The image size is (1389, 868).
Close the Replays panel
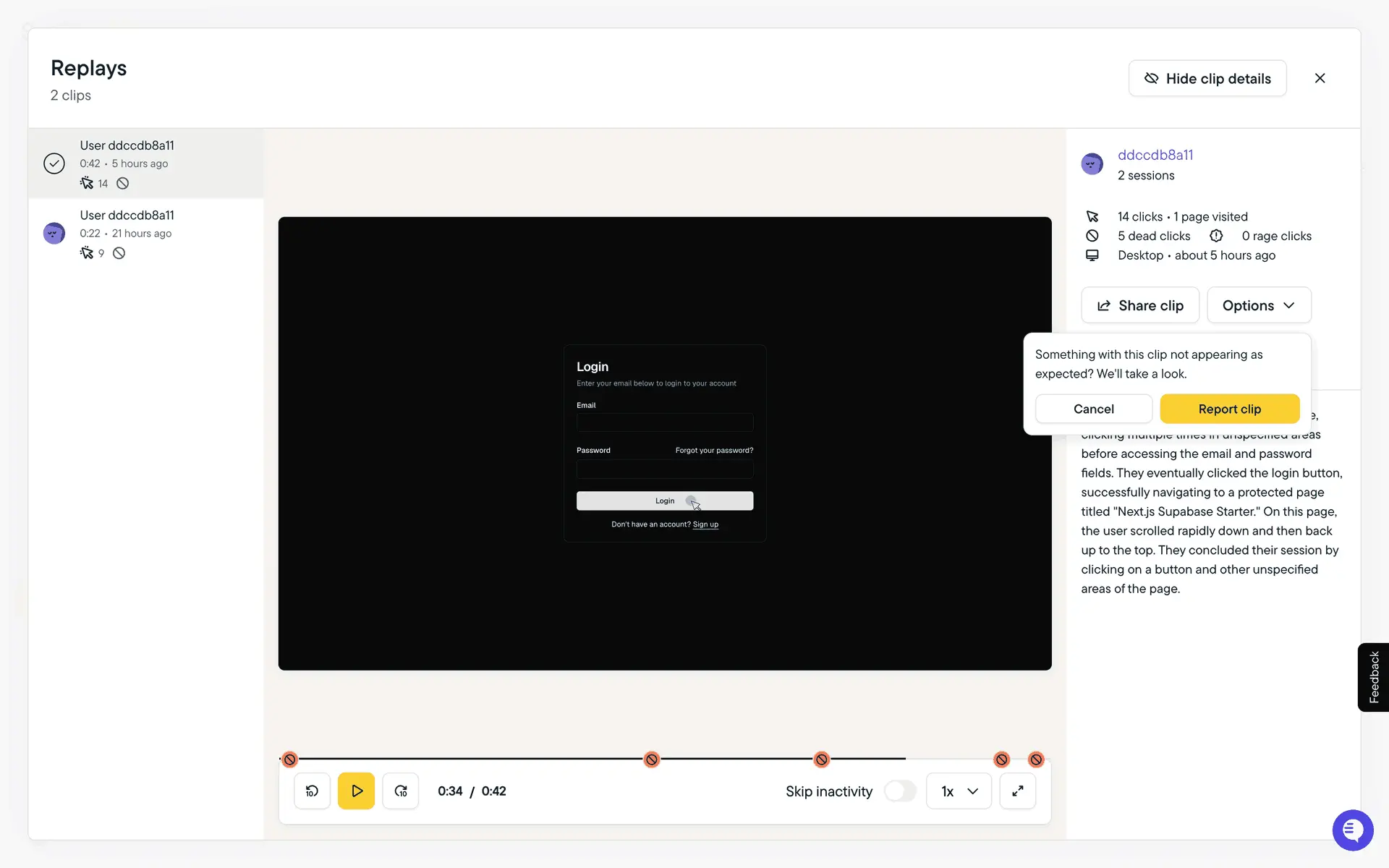click(x=1320, y=78)
